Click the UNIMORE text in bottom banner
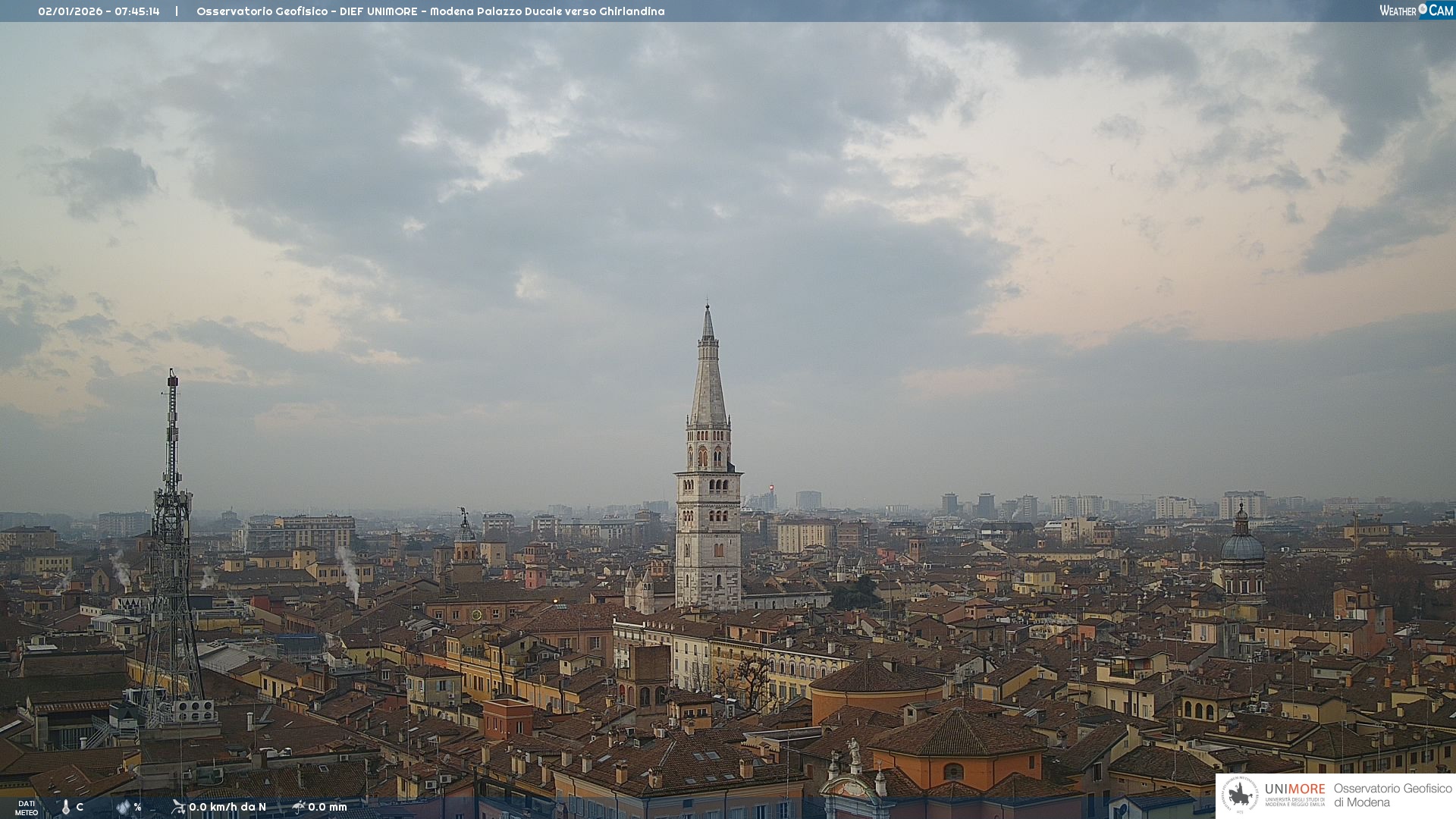 tap(1294, 789)
